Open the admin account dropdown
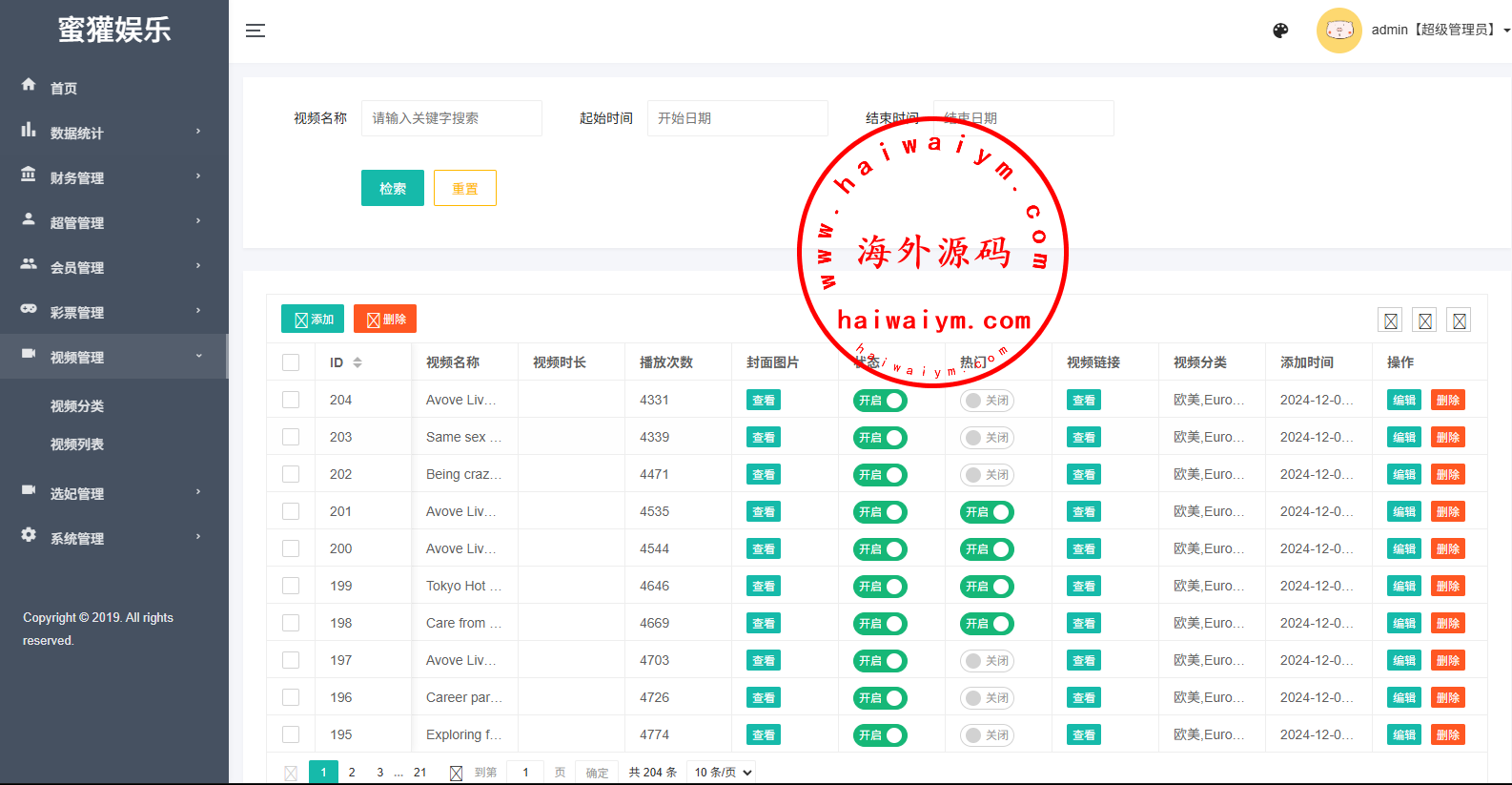 coord(1439,31)
